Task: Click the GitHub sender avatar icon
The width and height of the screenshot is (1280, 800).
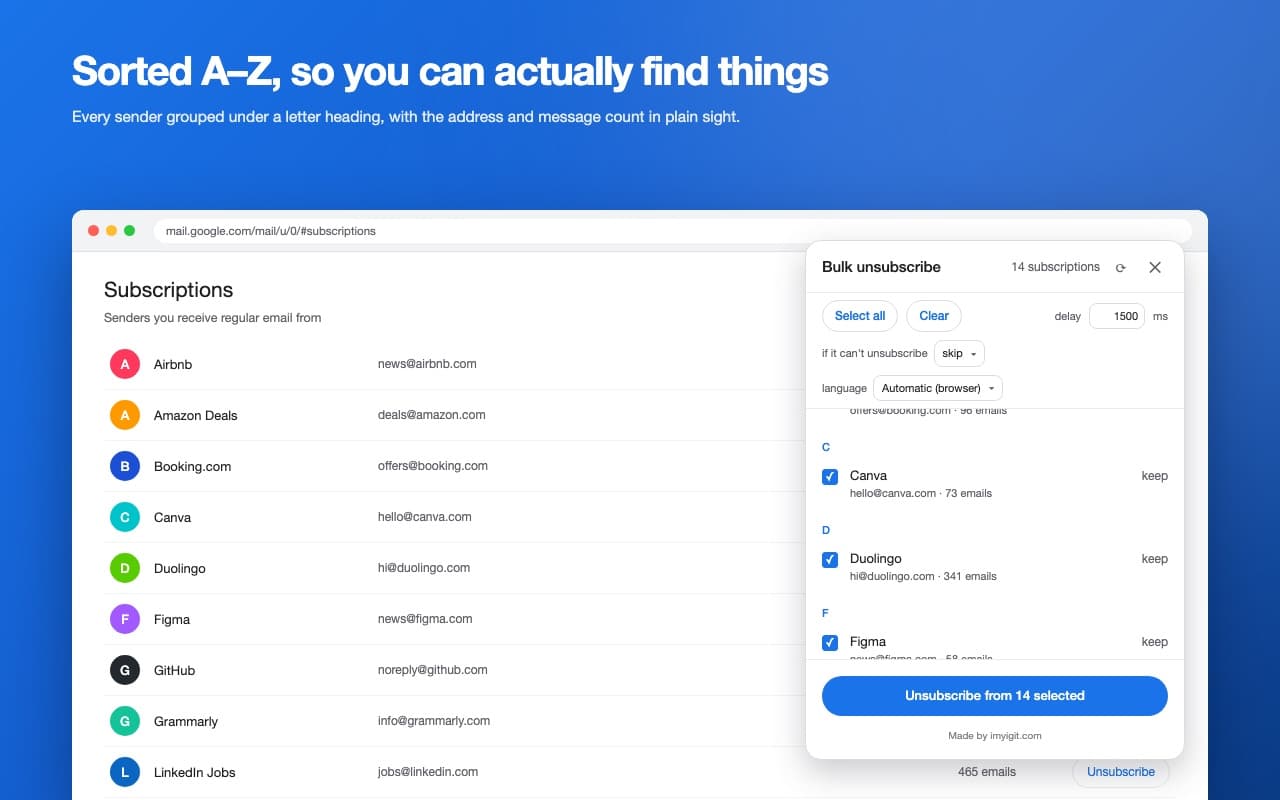Action: (x=125, y=670)
